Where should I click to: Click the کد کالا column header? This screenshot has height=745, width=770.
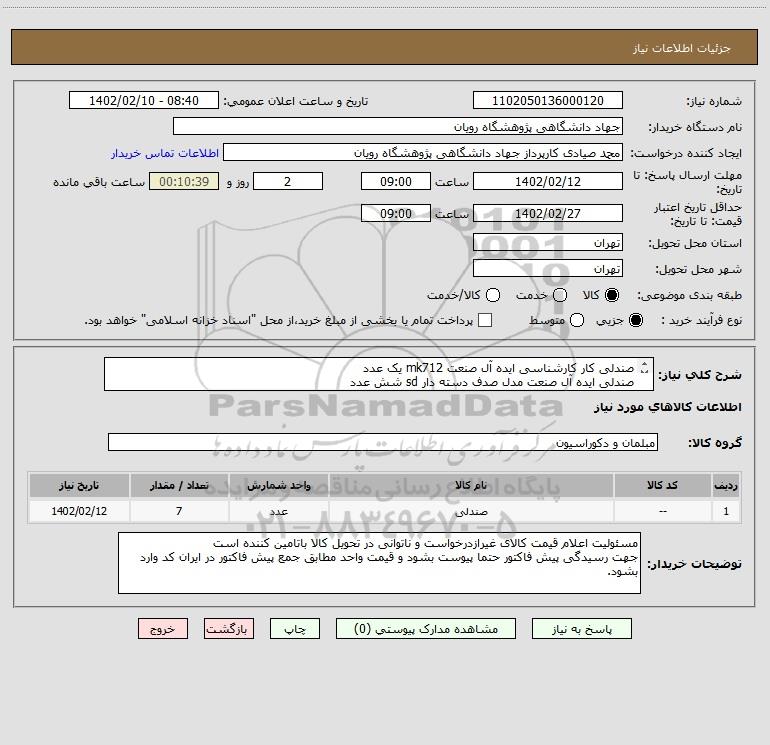(662, 485)
